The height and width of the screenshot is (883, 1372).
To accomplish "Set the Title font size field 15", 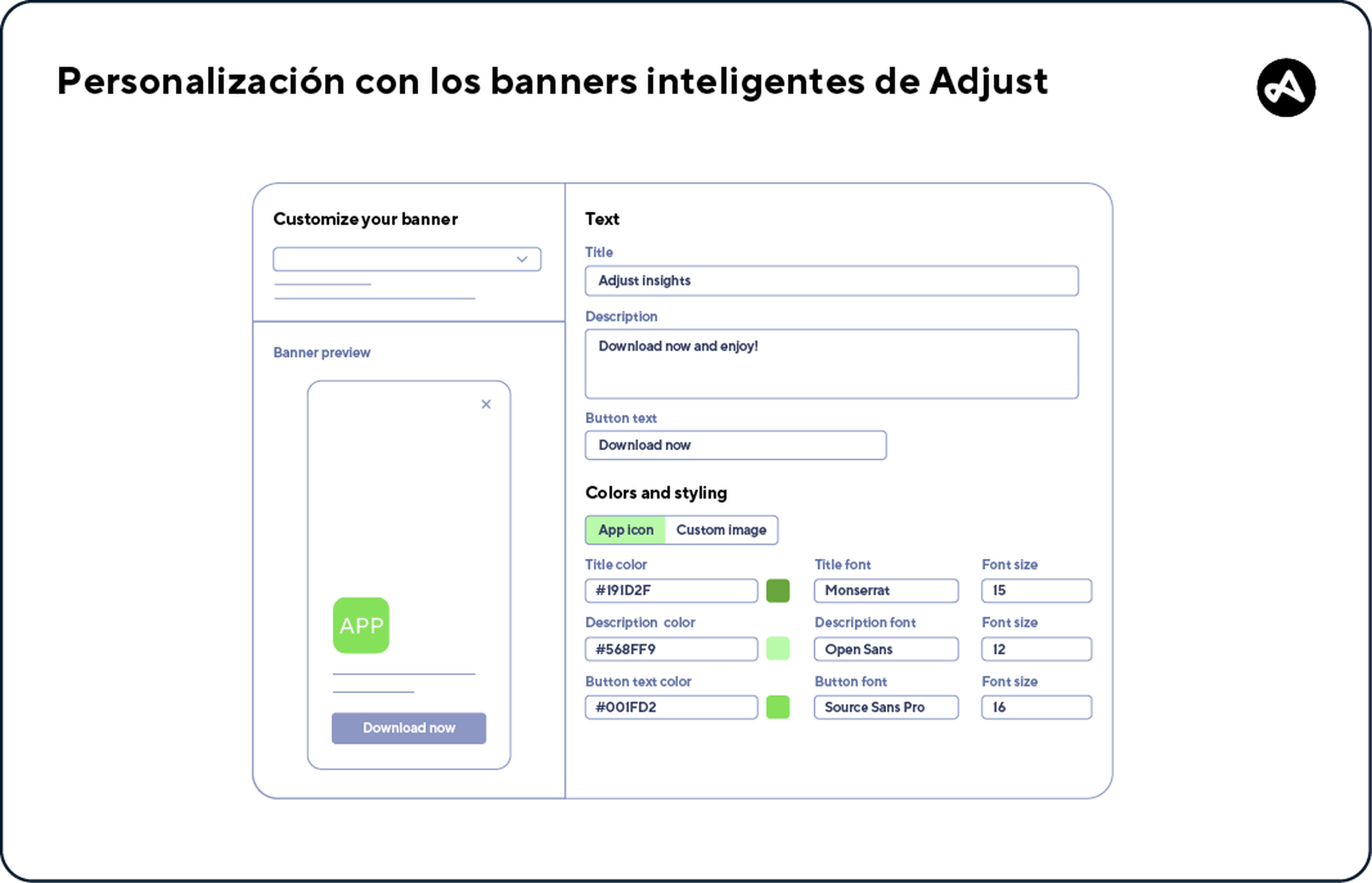I will coord(1037,591).
